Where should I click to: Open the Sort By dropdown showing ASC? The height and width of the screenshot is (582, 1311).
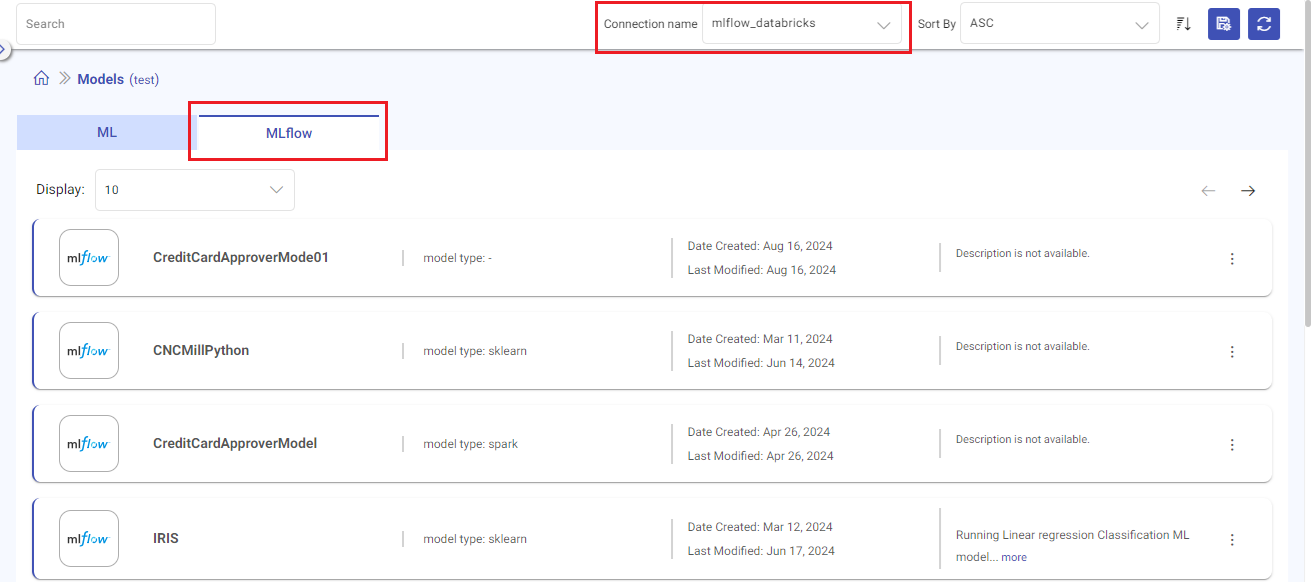(x=1058, y=22)
